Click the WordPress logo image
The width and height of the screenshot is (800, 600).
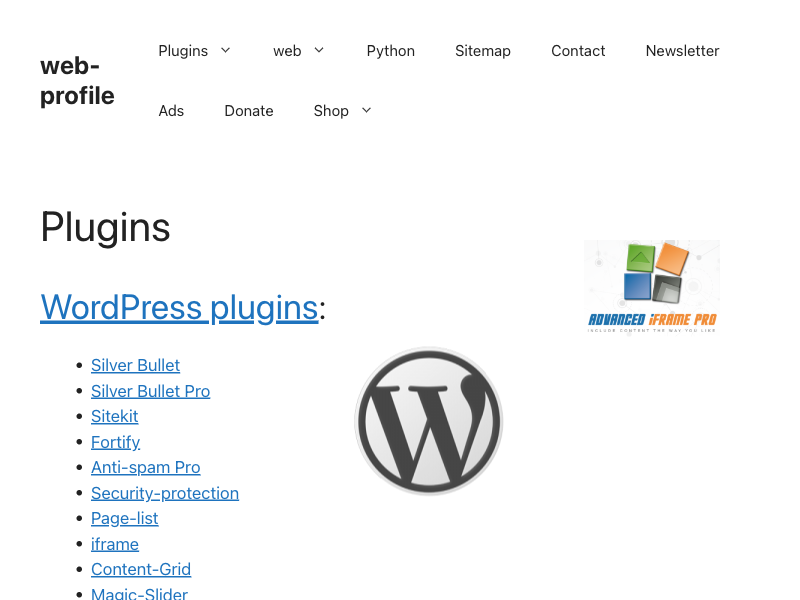[429, 421]
